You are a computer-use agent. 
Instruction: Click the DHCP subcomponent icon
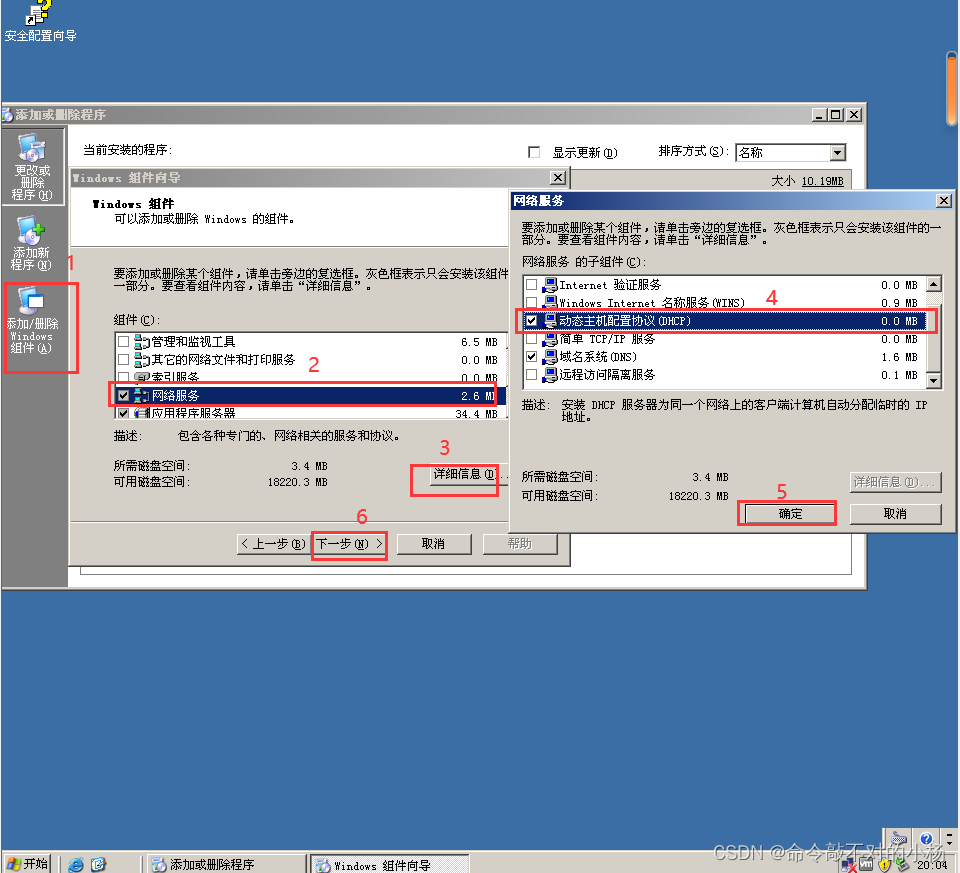(550, 321)
